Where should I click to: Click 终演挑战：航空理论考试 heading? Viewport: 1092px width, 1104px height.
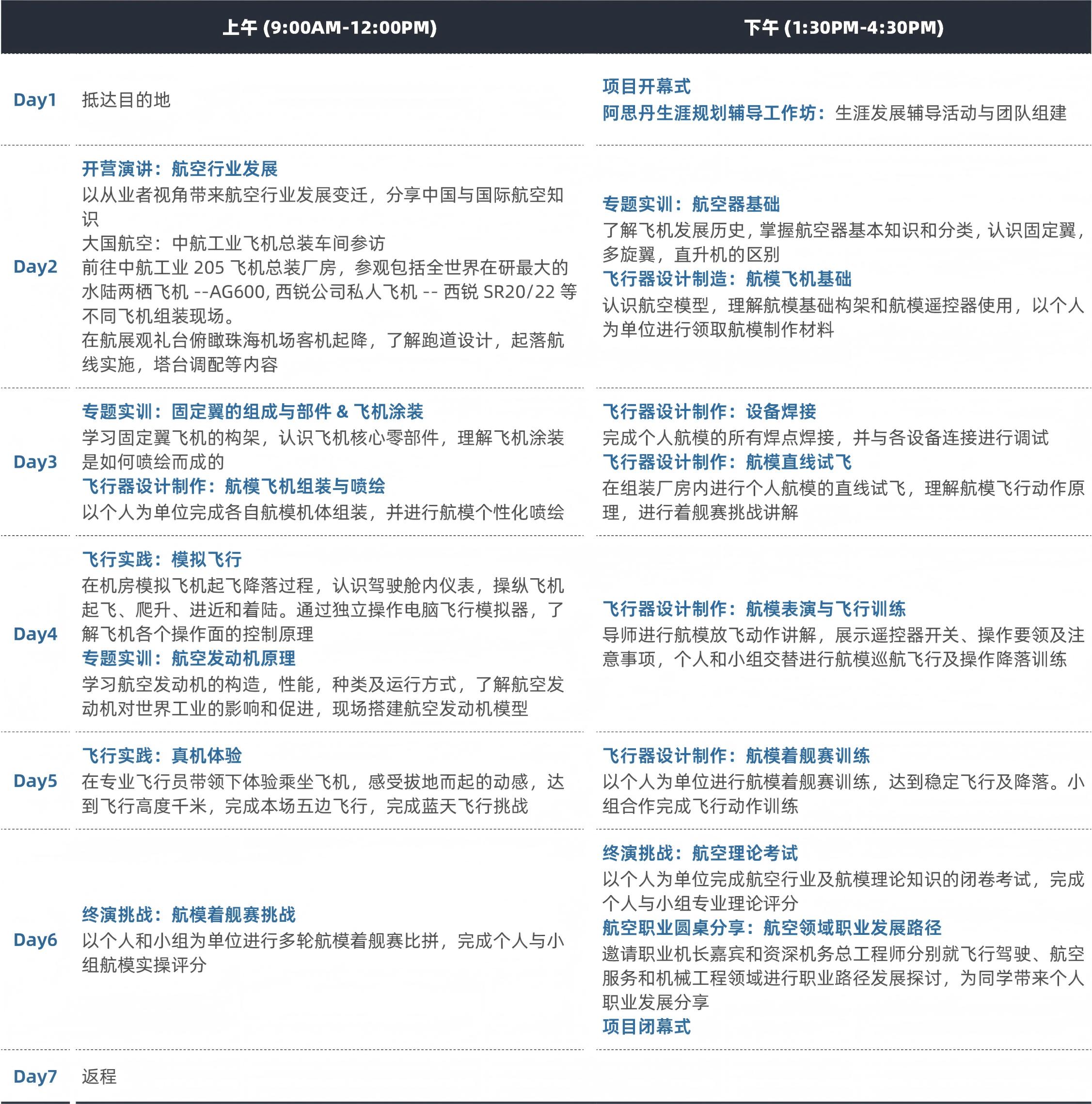[700, 854]
